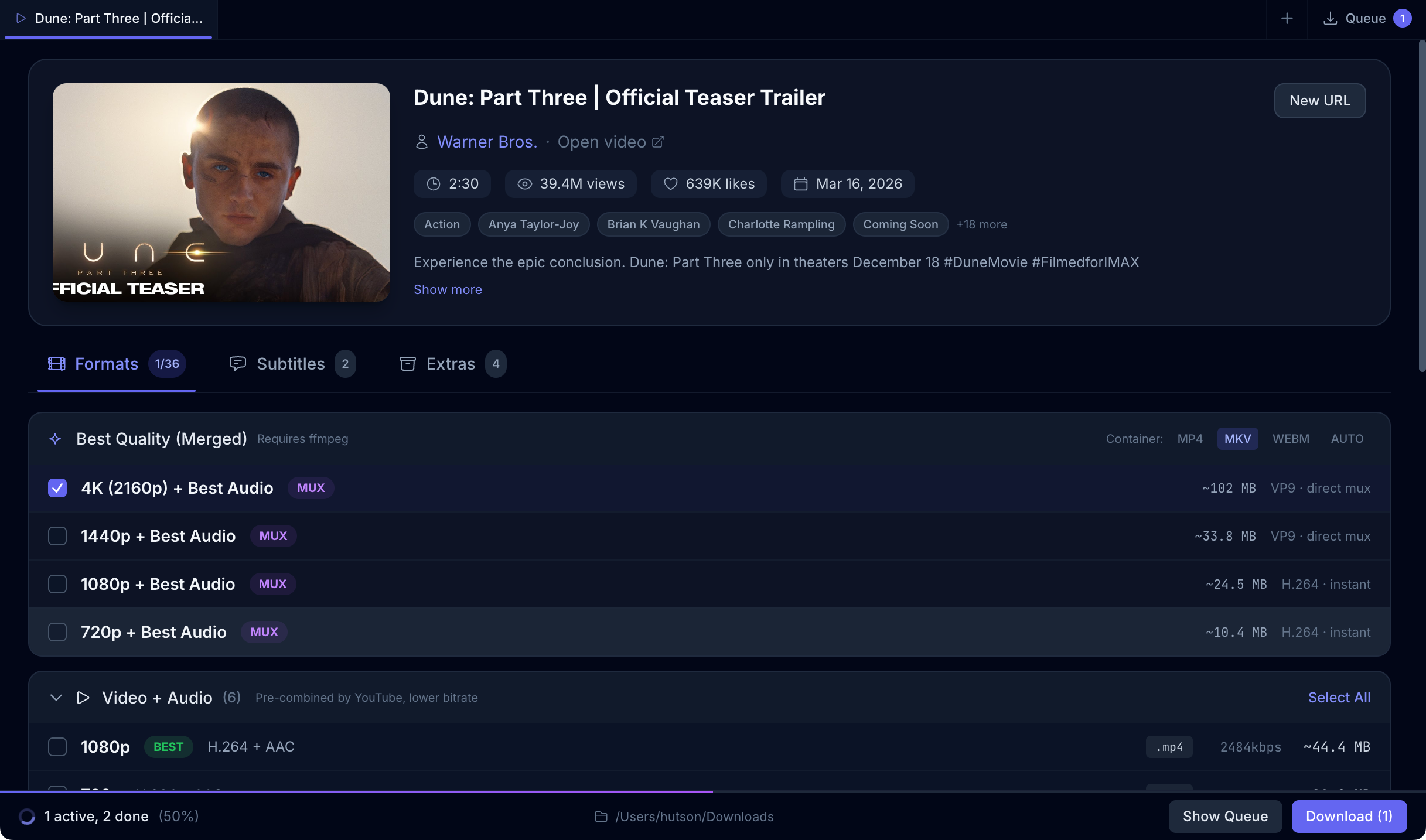Switch to the Subtitles tab
The width and height of the screenshot is (1426, 840).
[292, 364]
